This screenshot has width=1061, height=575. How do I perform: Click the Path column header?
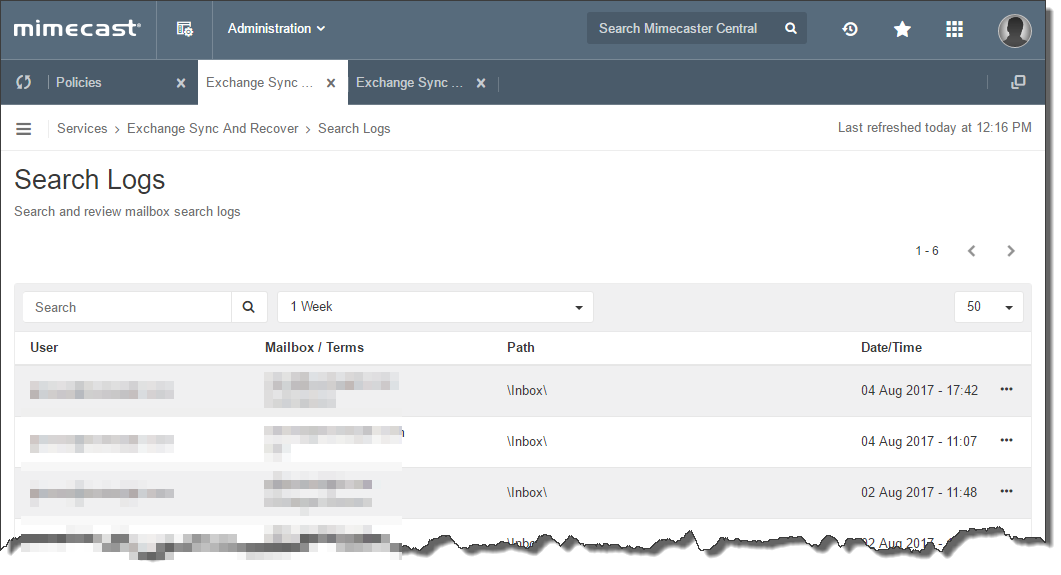coord(520,348)
